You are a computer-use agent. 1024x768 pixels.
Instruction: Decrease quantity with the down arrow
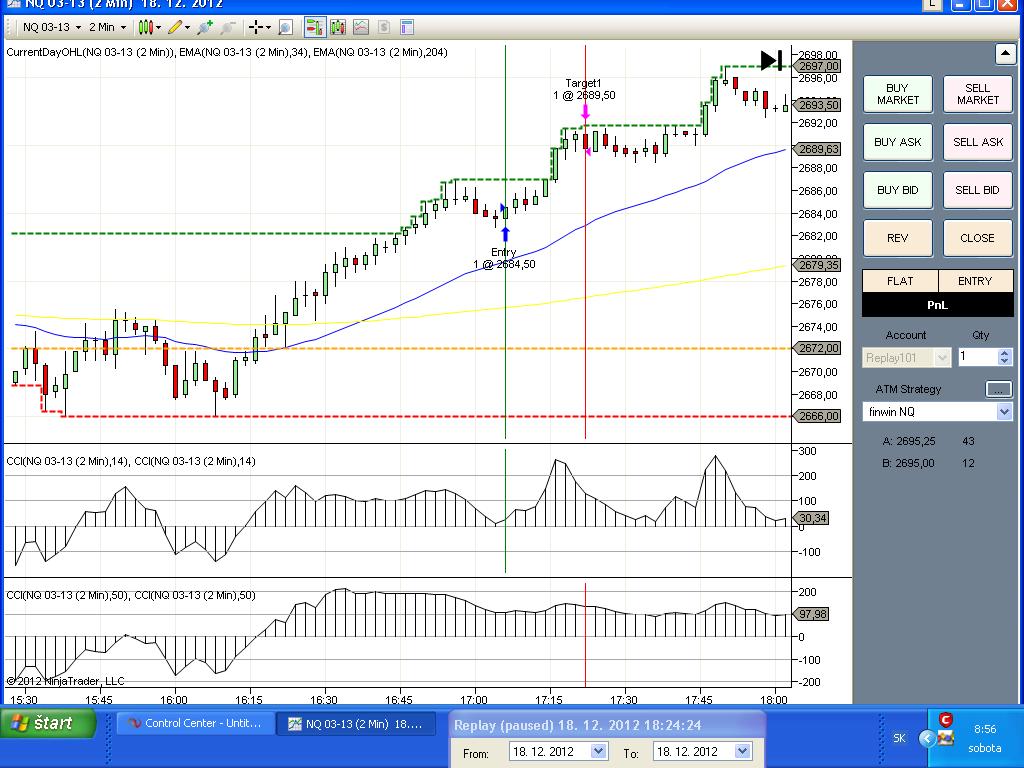pyautogui.click(x=1005, y=362)
